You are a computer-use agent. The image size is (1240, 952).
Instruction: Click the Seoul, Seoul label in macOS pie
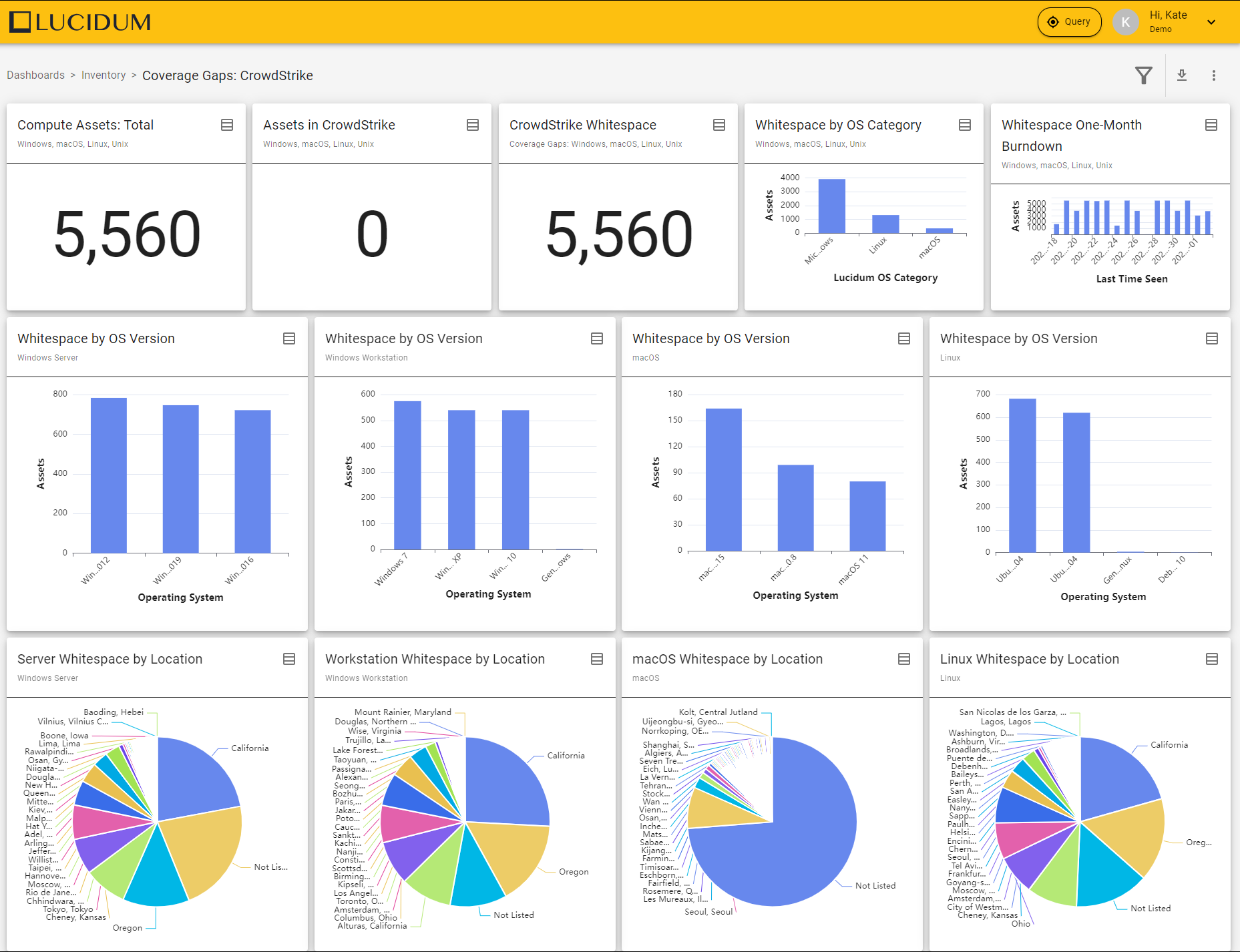[708, 911]
